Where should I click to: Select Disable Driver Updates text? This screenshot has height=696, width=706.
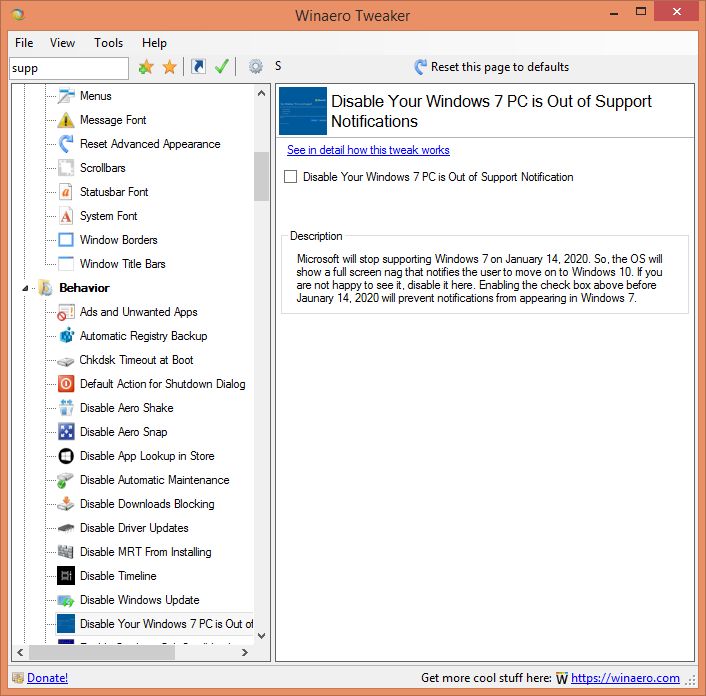pos(134,528)
